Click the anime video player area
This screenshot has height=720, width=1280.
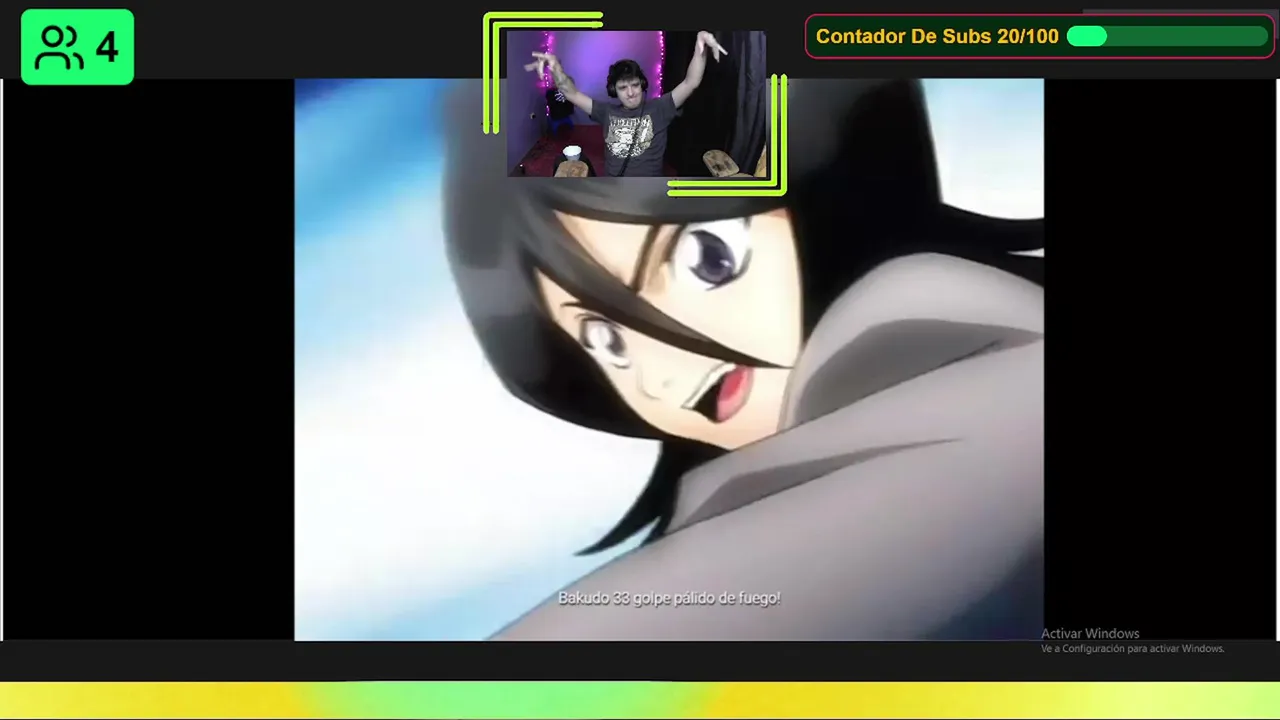[x=669, y=360]
